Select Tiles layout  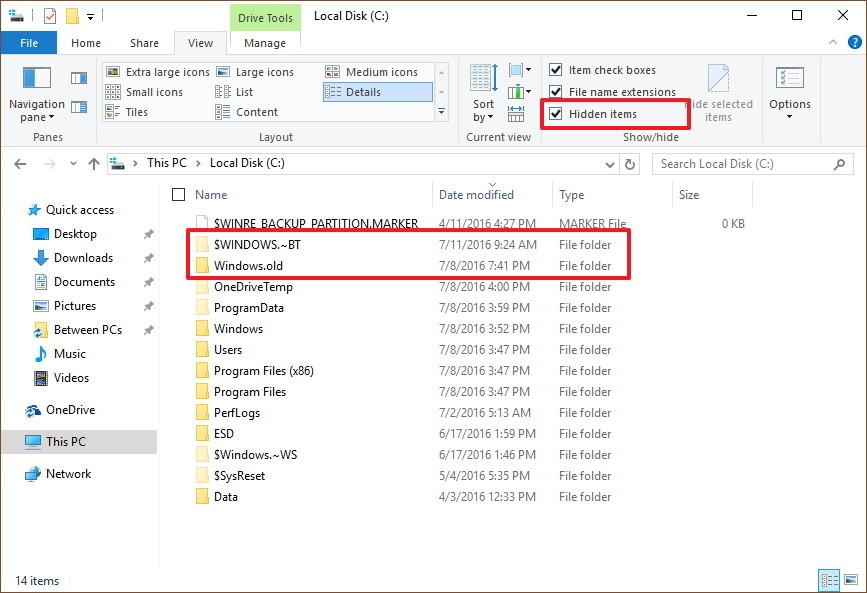coord(127,112)
